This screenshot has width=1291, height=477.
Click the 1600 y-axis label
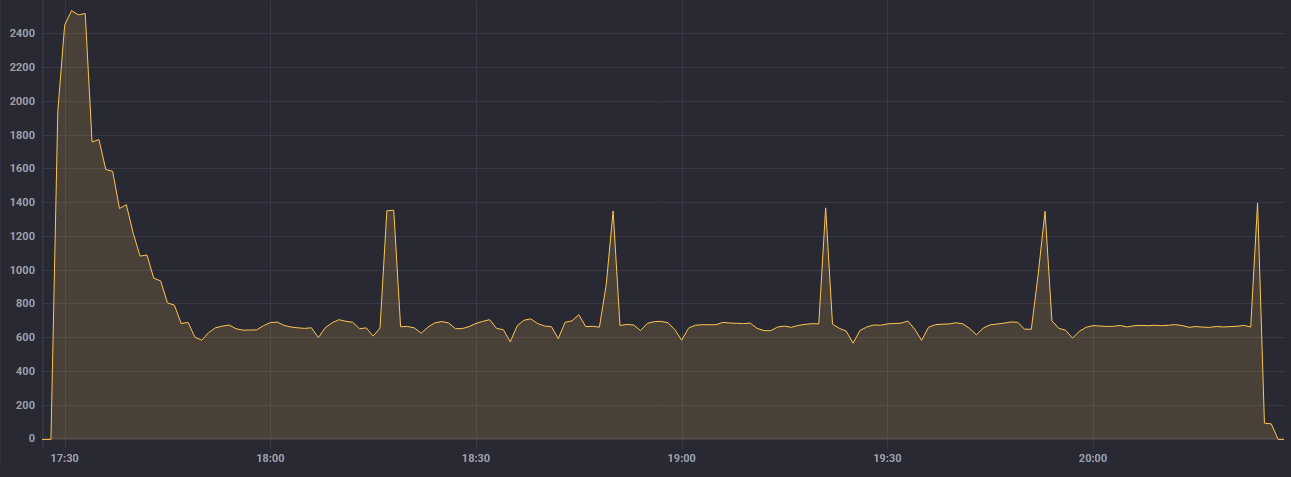[x=22, y=169]
